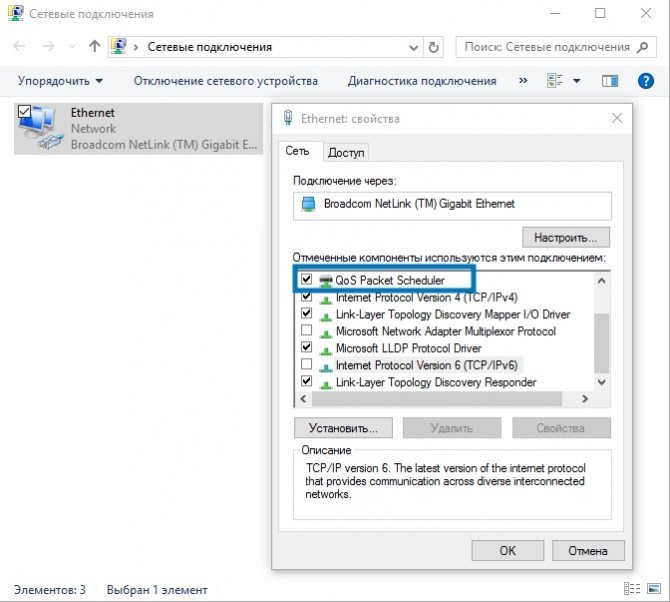The width and height of the screenshot is (670, 602).
Task: Enable Internet Protocol Version 6 checkbox
Action: (x=306, y=364)
